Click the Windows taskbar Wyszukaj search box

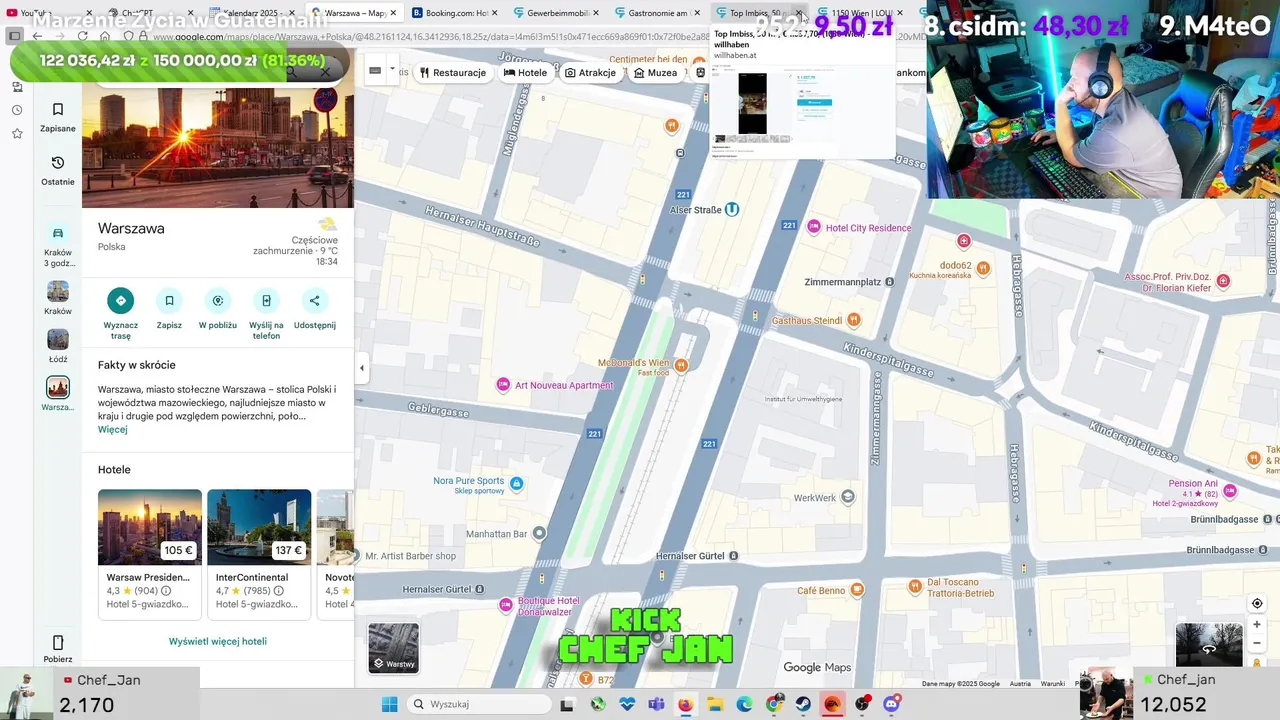(x=480, y=704)
